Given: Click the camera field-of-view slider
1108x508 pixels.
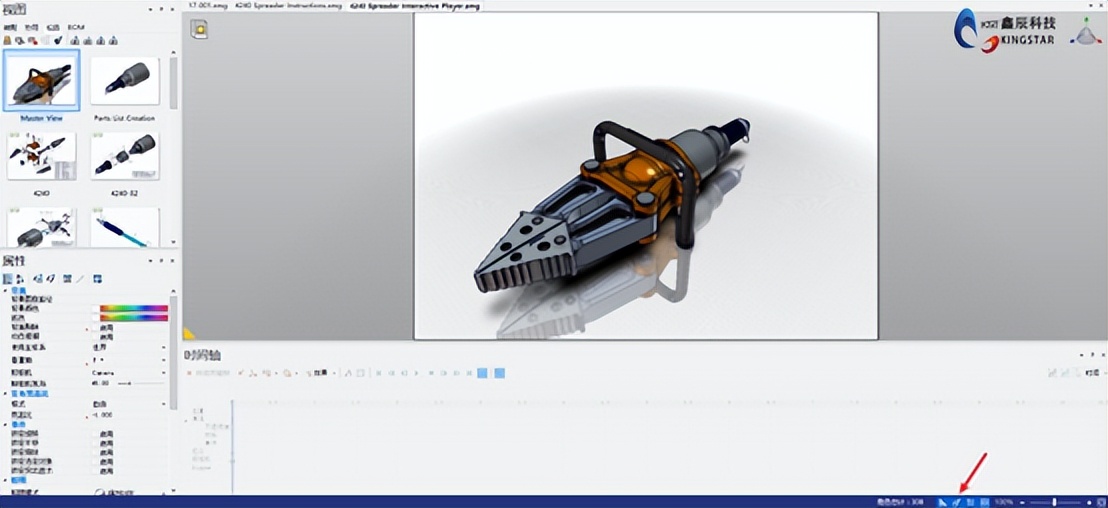Looking at the screenshot, I should point(141,384).
